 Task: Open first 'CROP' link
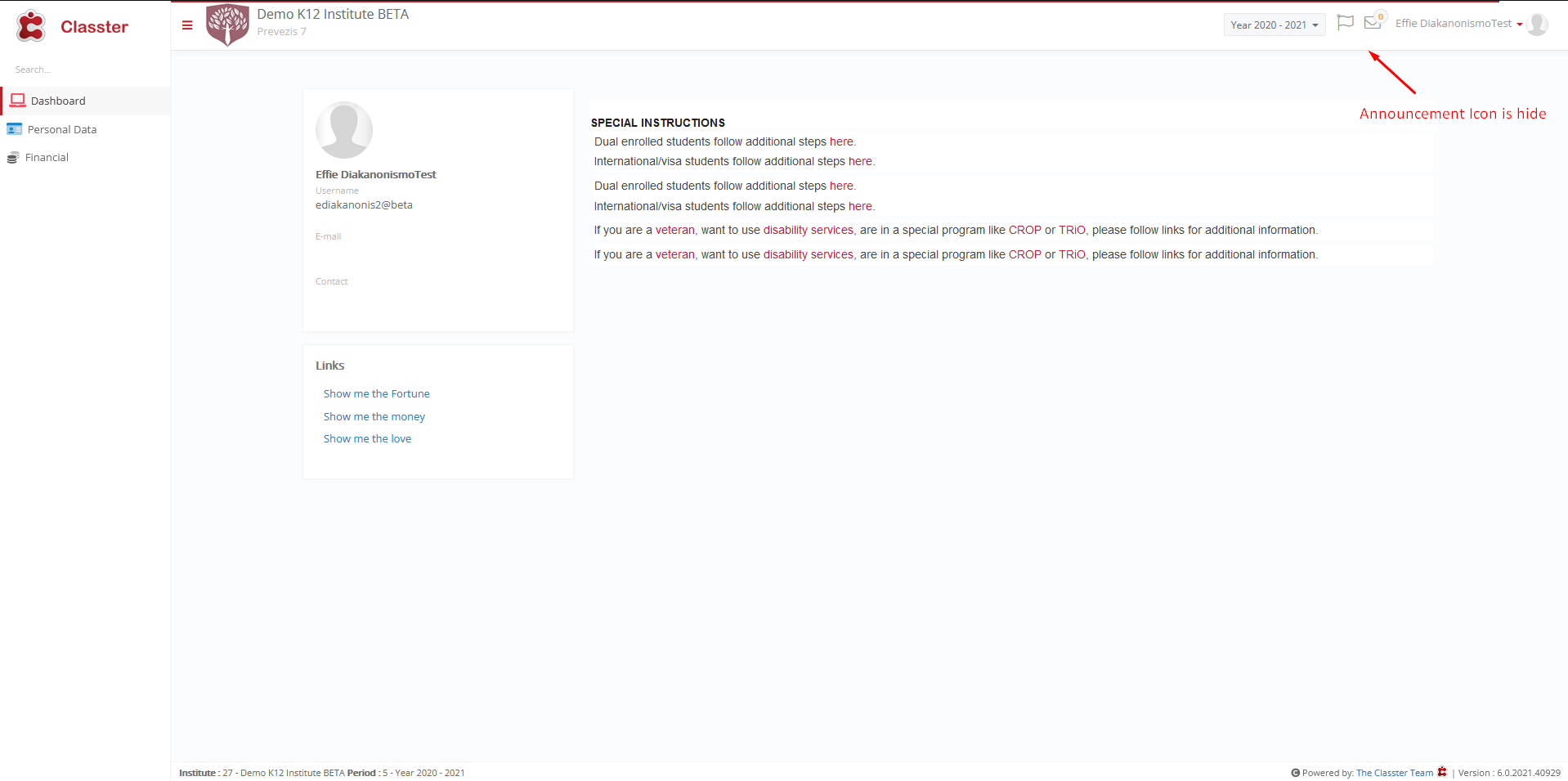[x=1024, y=230]
